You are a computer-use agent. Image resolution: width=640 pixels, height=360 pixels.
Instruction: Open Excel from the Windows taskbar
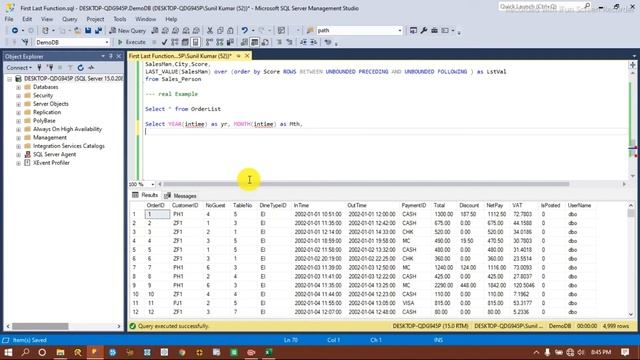tap(268, 352)
